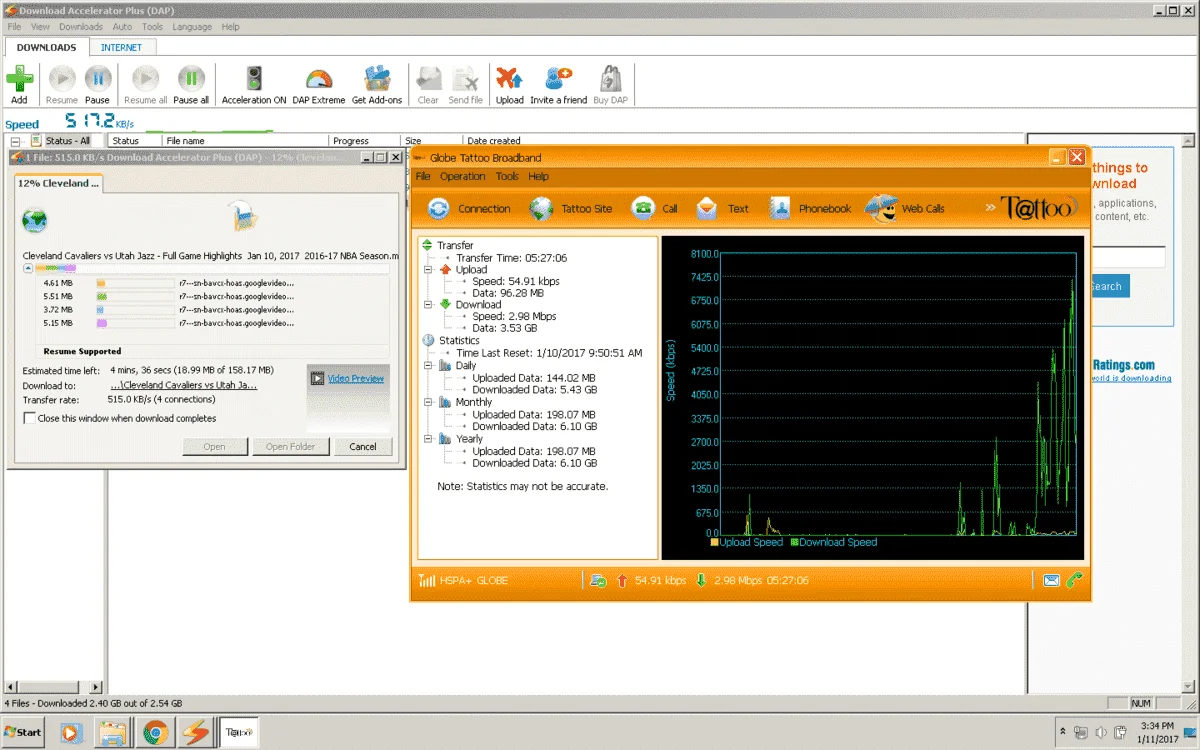Image resolution: width=1200 pixels, height=750 pixels.
Task: Open the DAP Language menu
Action: click(x=192, y=27)
